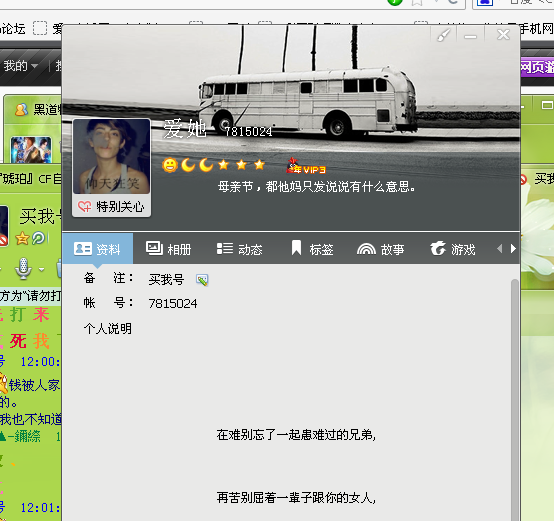Click the line 在难别忘了一起患难过的兄弟

click(296, 435)
